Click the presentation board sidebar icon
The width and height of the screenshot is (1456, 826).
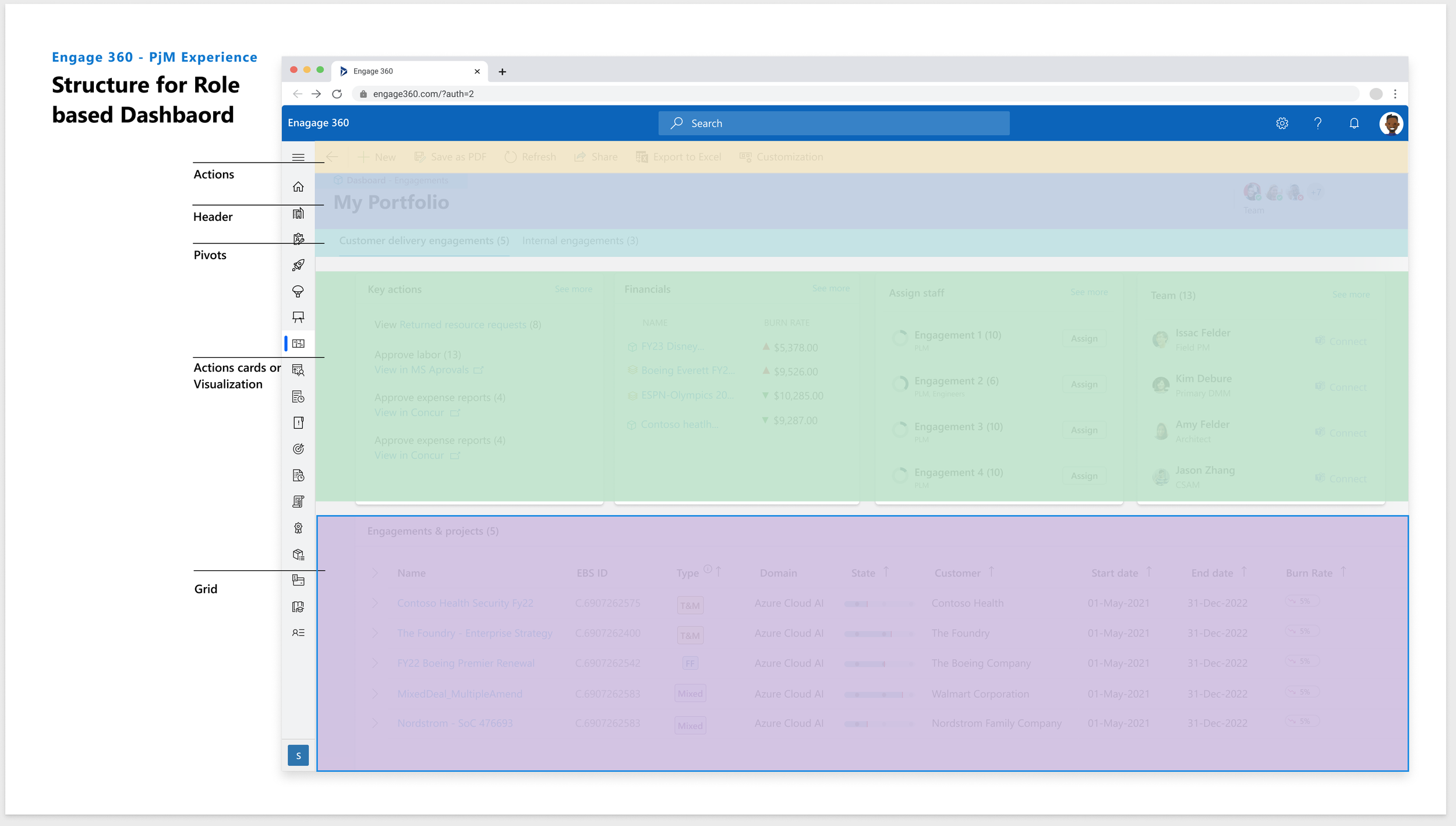coord(298,317)
